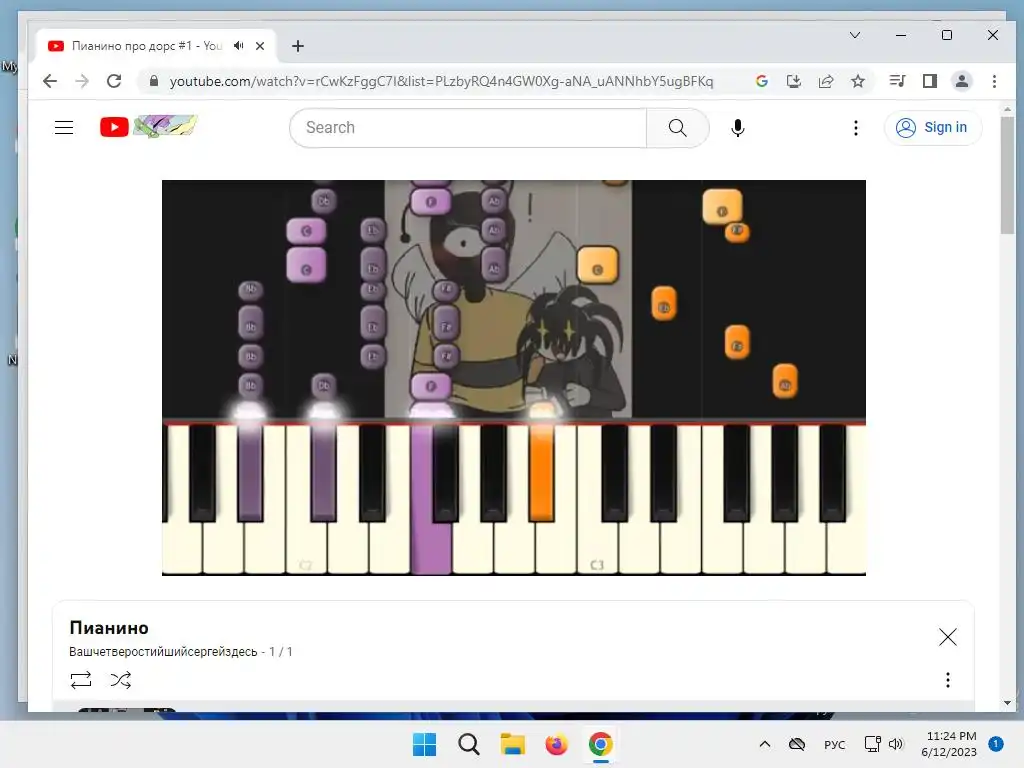Image resolution: width=1024 pixels, height=768 pixels.
Task: Click Chrome taskbar icon
Action: [601, 744]
